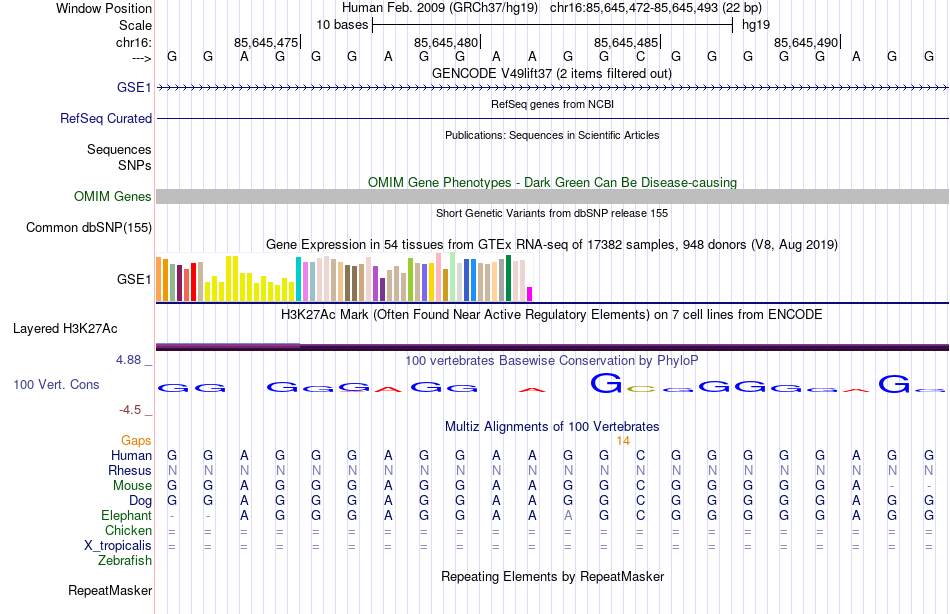Viewport: 950px width, 614px height.
Task: Click Repeating Elements by RepeatMasker title
Action: [x=552, y=576]
